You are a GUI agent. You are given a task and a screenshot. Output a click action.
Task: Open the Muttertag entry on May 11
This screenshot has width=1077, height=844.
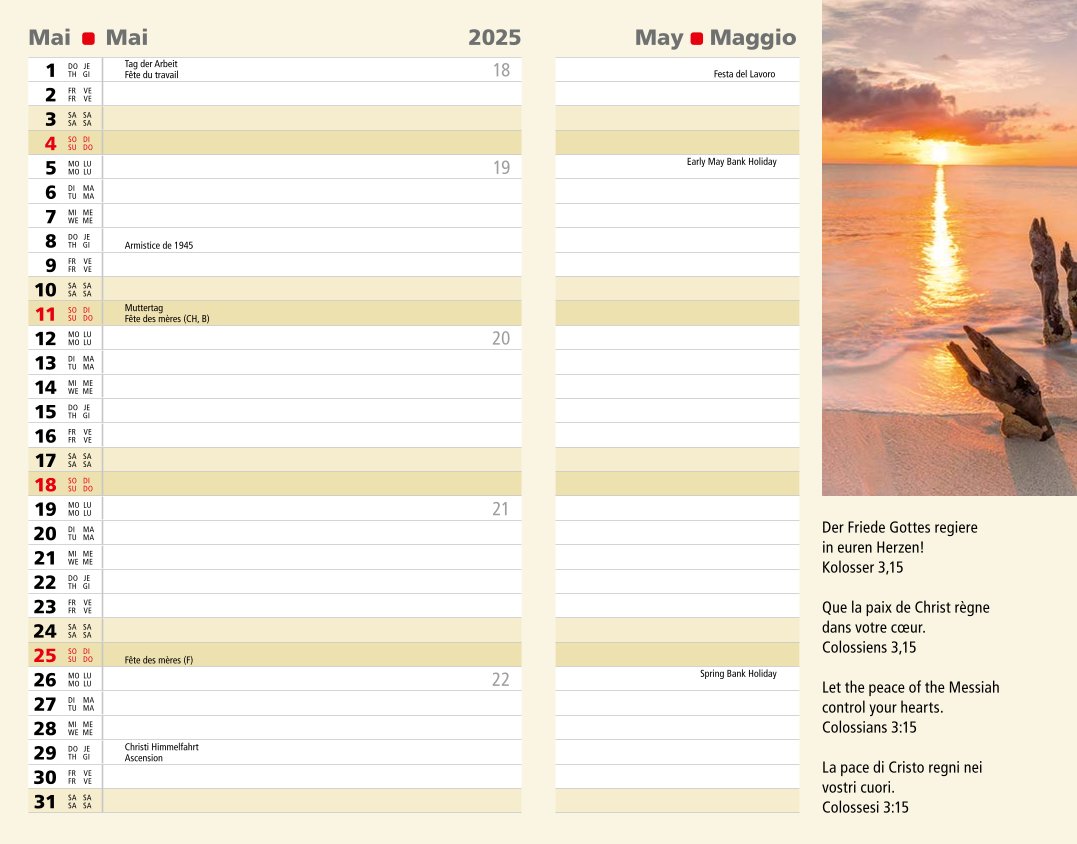tap(144, 308)
